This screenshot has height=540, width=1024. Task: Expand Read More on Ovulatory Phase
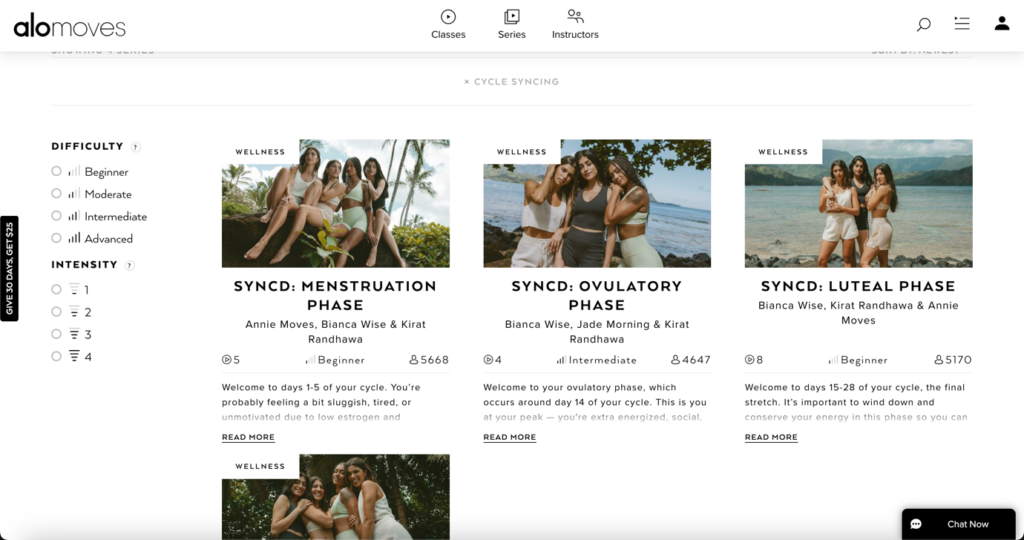tap(509, 437)
